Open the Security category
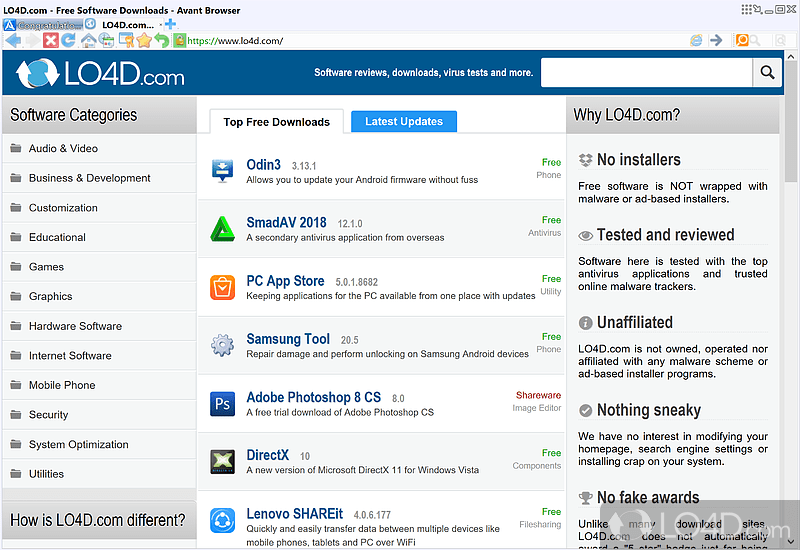800x550 pixels. (x=99, y=415)
